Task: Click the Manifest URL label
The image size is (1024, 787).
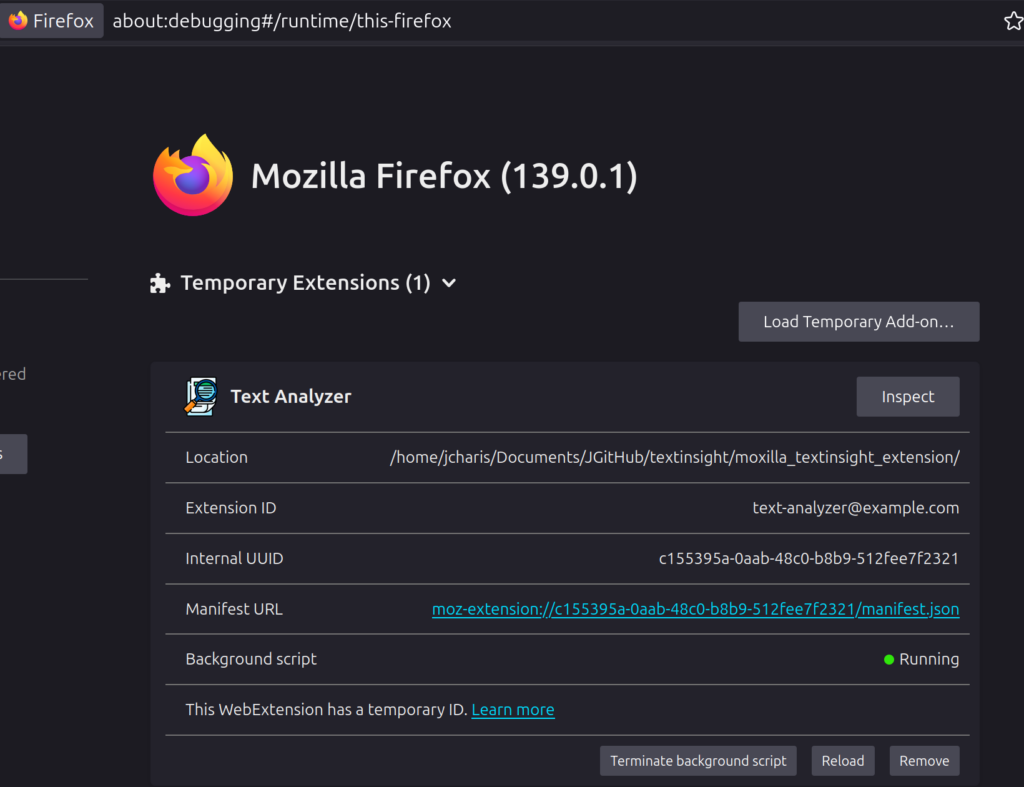Action: (x=234, y=609)
